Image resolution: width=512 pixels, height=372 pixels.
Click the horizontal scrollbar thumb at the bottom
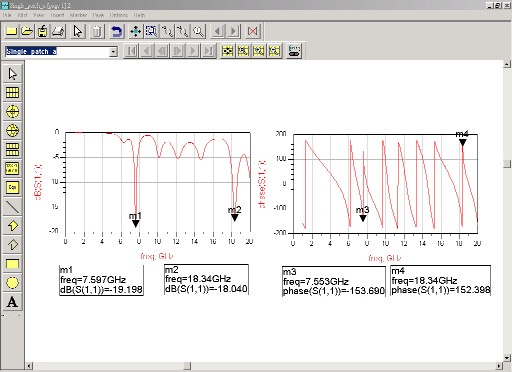[x=187, y=366]
